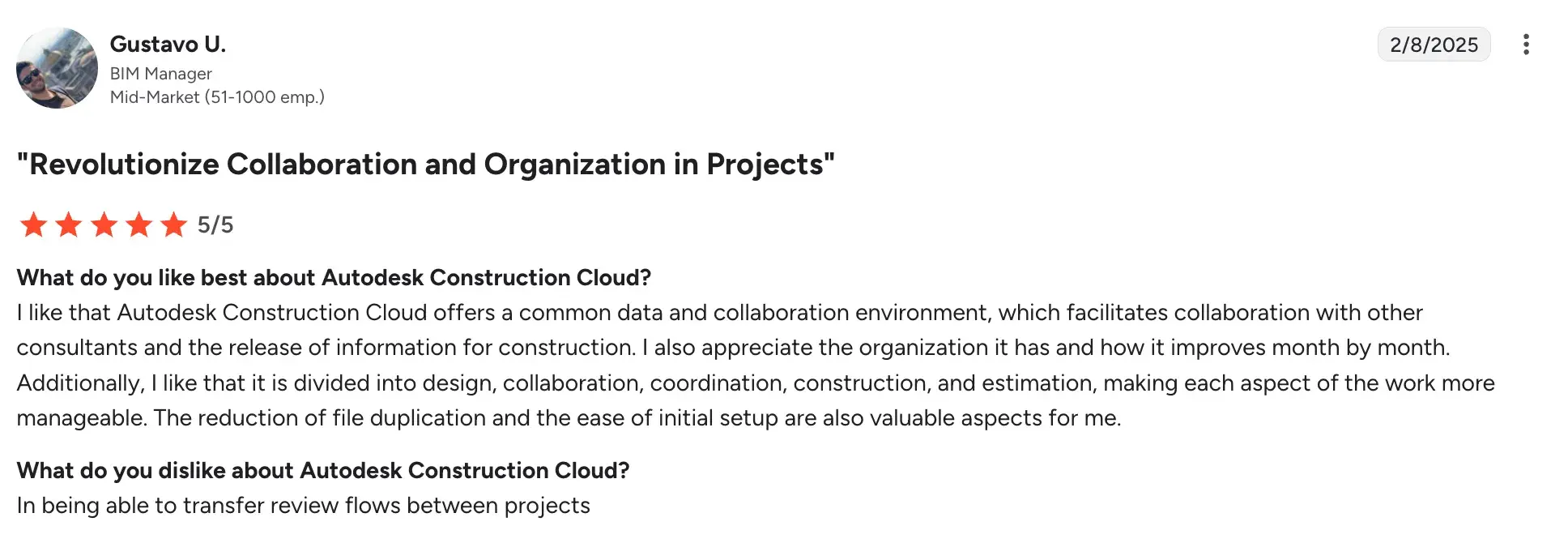This screenshot has width=1568, height=543.
Task: Open reviewer name Gustavo U.
Action: coord(168,44)
